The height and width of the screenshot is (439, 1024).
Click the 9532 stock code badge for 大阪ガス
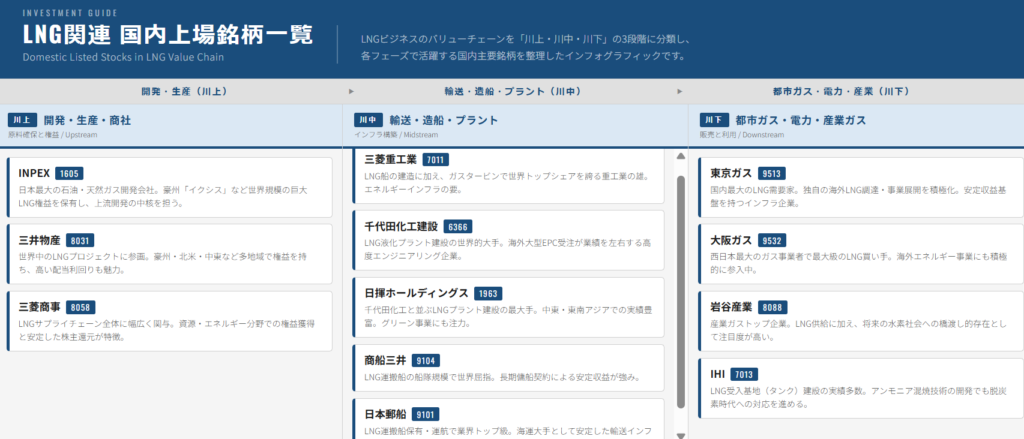point(772,240)
